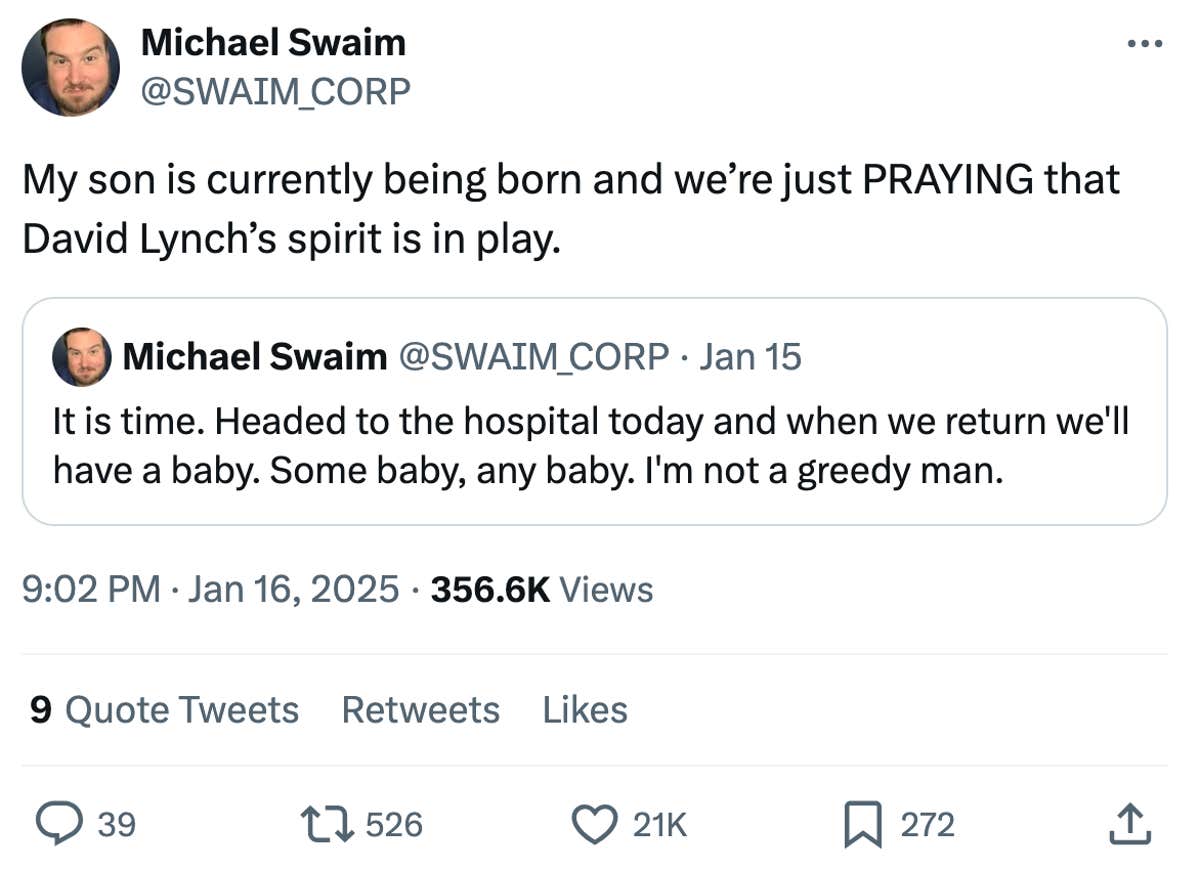Show the Likes list

click(x=585, y=710)
